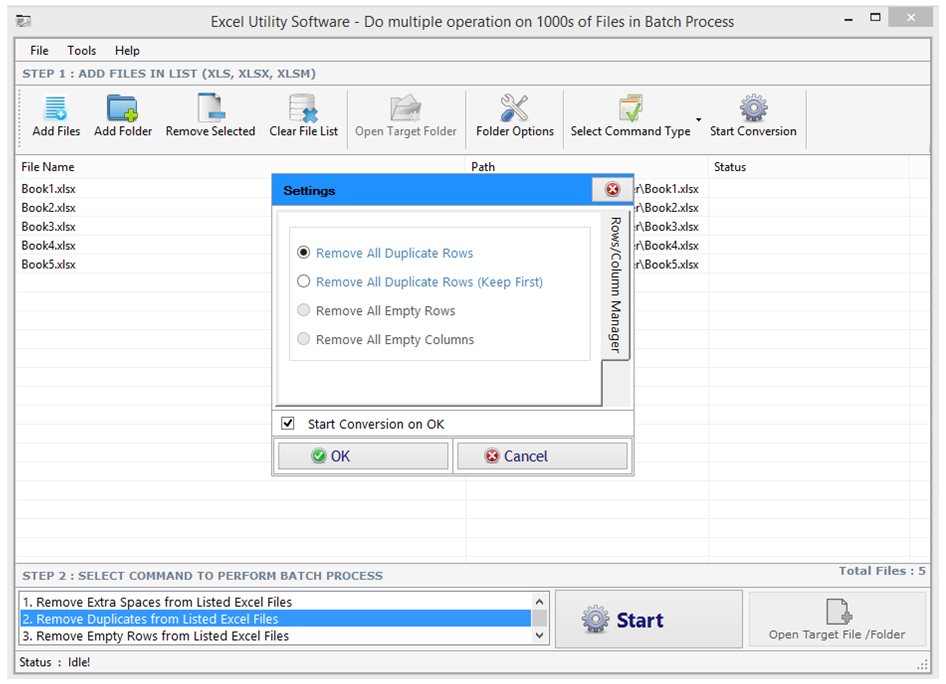This screenshot has width=946, height=684.
Task: Click the command list scroll down arrow
Action: 540,635
